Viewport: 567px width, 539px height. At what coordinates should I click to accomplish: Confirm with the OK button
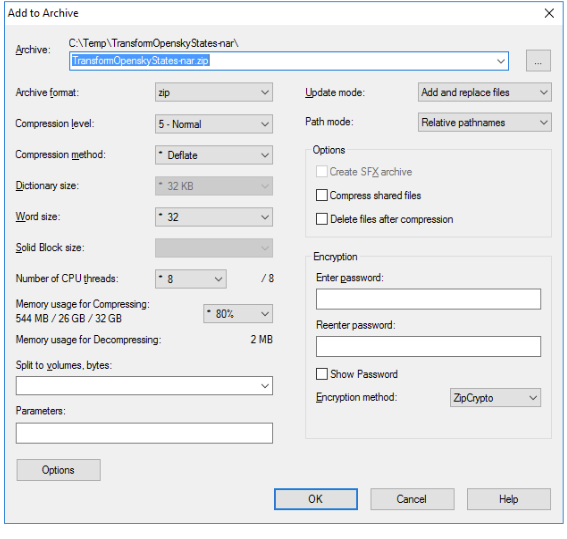point(316,499)
